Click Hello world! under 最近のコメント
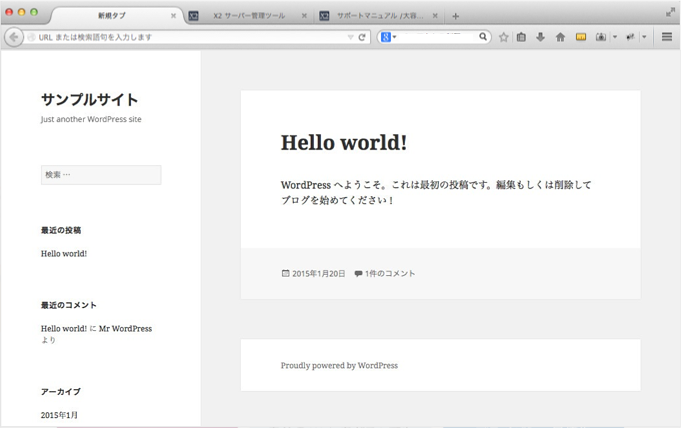 (x=64, y=328)
